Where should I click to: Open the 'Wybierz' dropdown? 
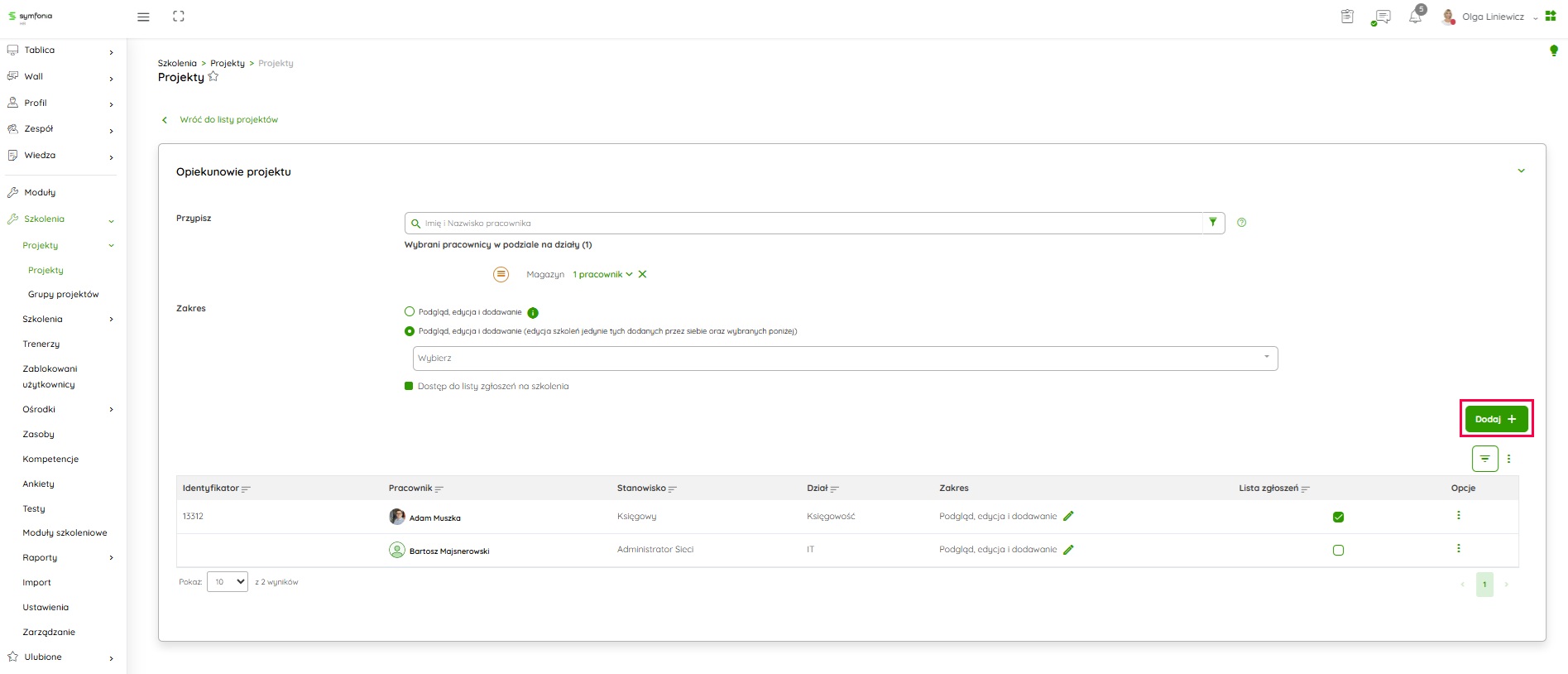[845, 359]
